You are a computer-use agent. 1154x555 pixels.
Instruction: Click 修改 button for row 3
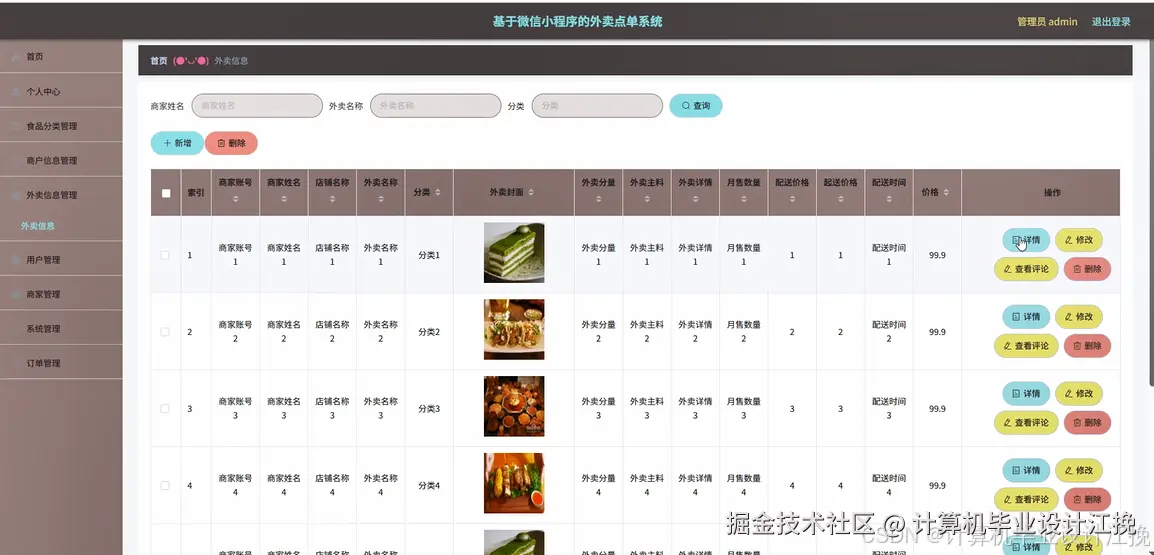(1079, 394)
